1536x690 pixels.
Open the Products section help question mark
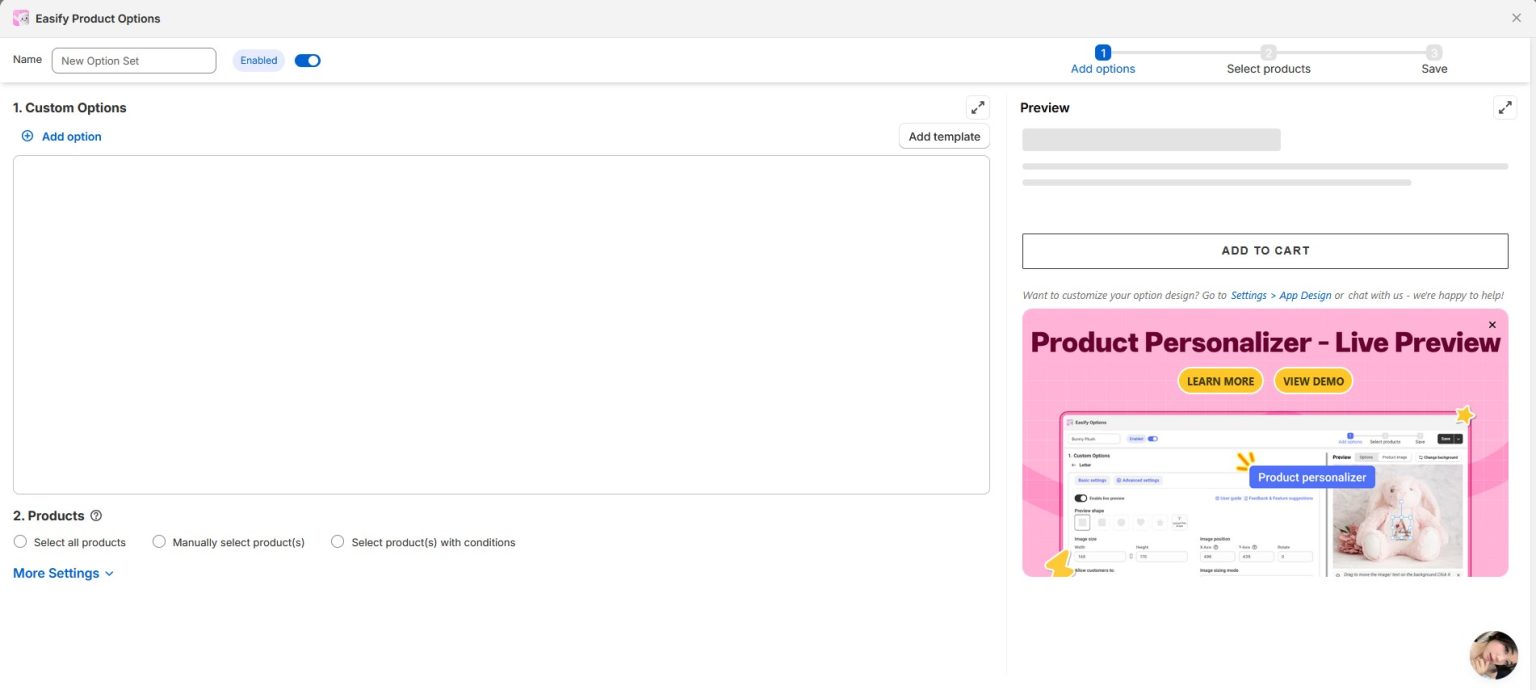coord(96,515)
